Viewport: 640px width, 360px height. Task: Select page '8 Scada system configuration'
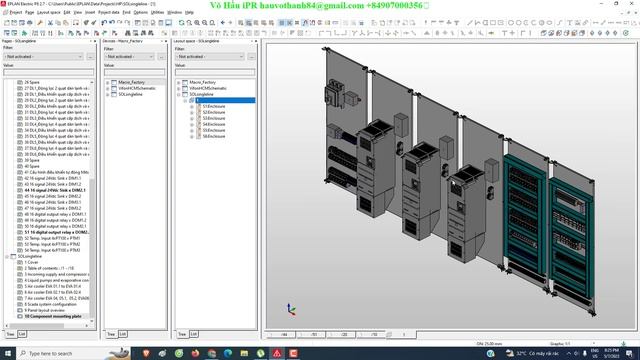click(x=50, y=304)
